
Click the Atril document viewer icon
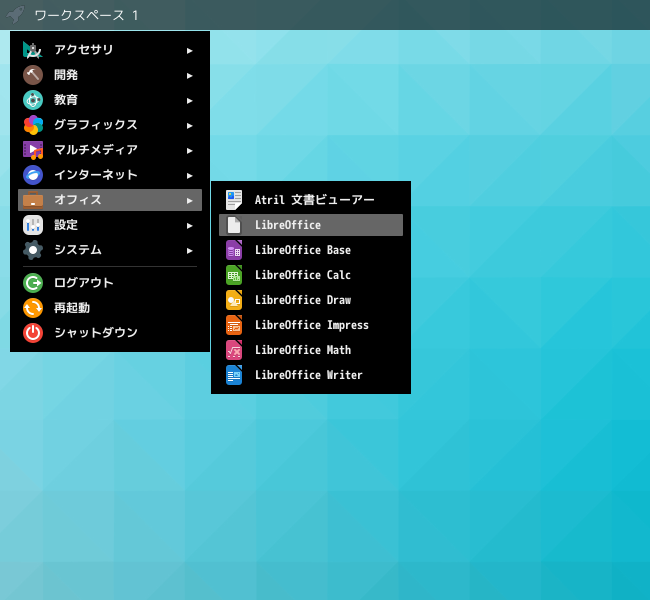(x=234, y=200)
